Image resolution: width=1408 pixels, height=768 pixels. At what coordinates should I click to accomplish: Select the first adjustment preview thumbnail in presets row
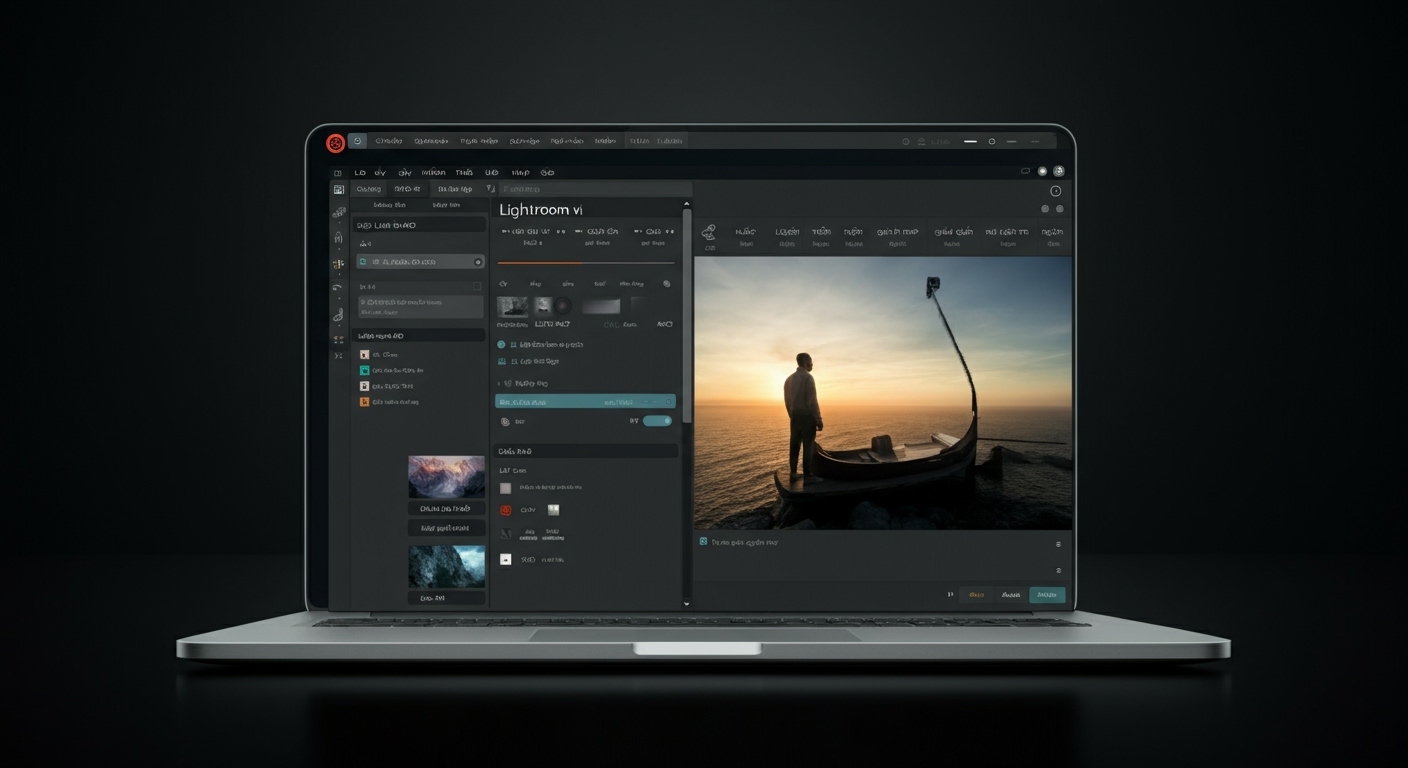click(x=513, y=307)
